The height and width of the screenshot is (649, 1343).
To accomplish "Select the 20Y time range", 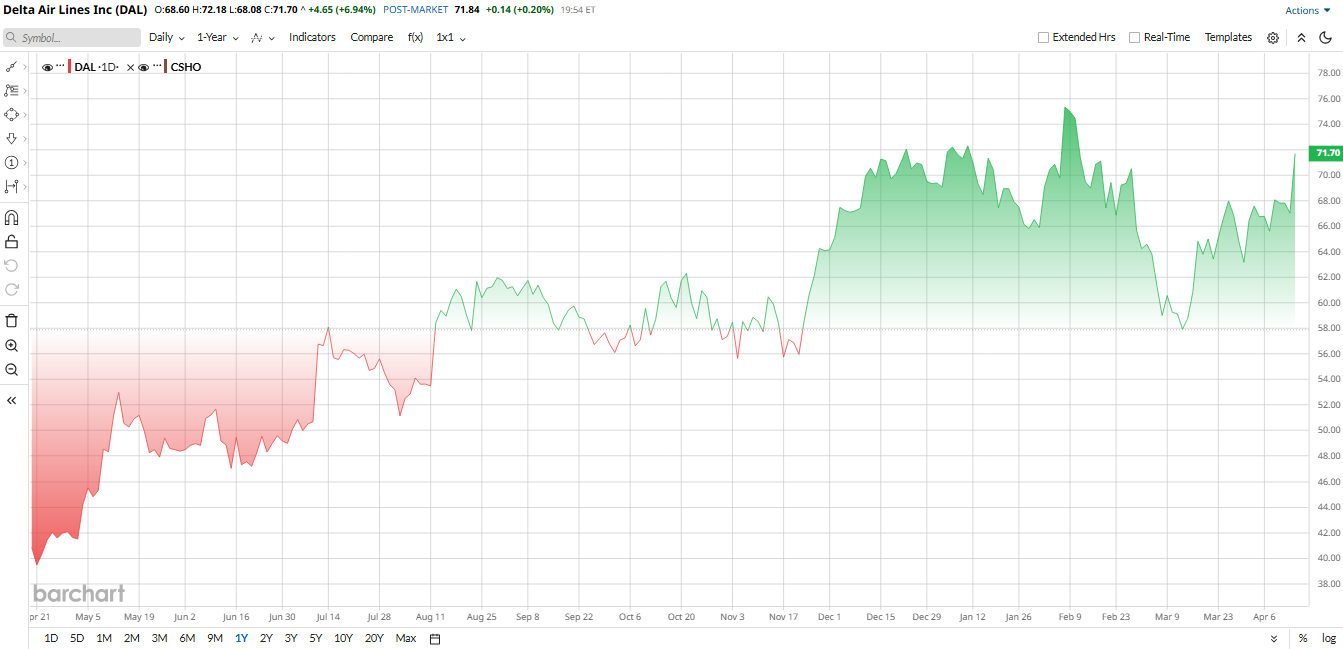I will pos(374,638).
